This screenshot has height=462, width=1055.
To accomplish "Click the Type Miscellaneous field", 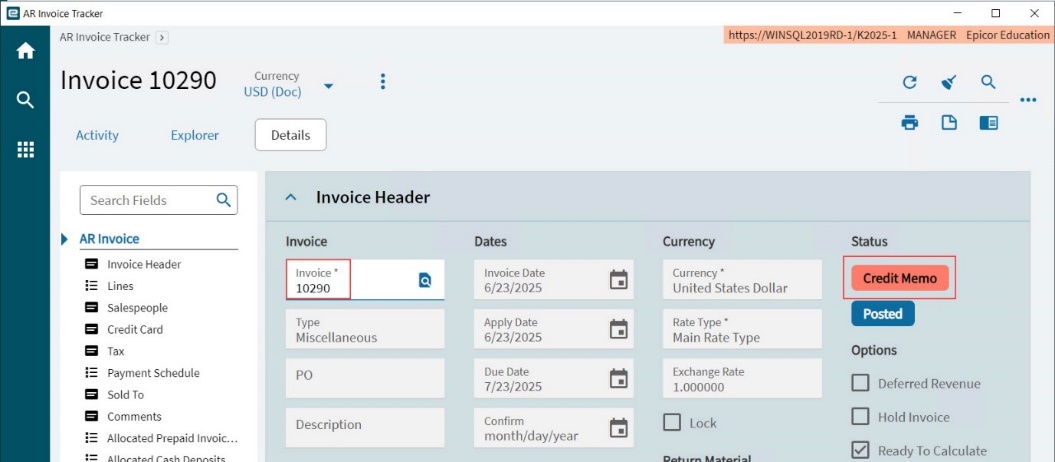I will coord(365,329).
